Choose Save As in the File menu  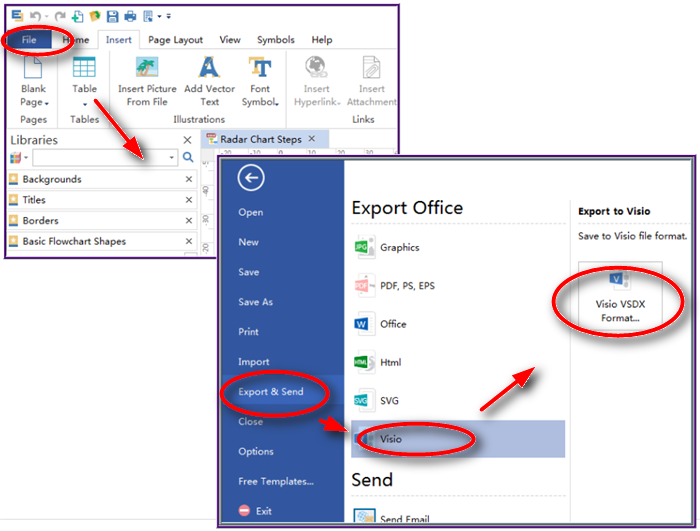(255, 302)
